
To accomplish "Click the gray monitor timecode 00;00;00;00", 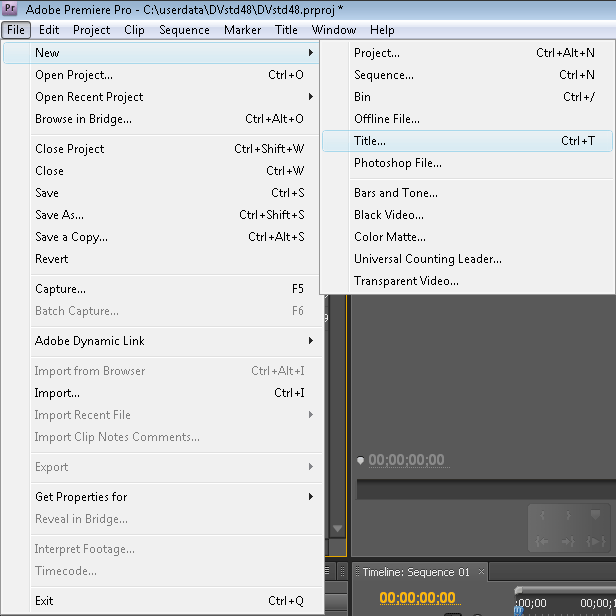I will tap(406, 460).
